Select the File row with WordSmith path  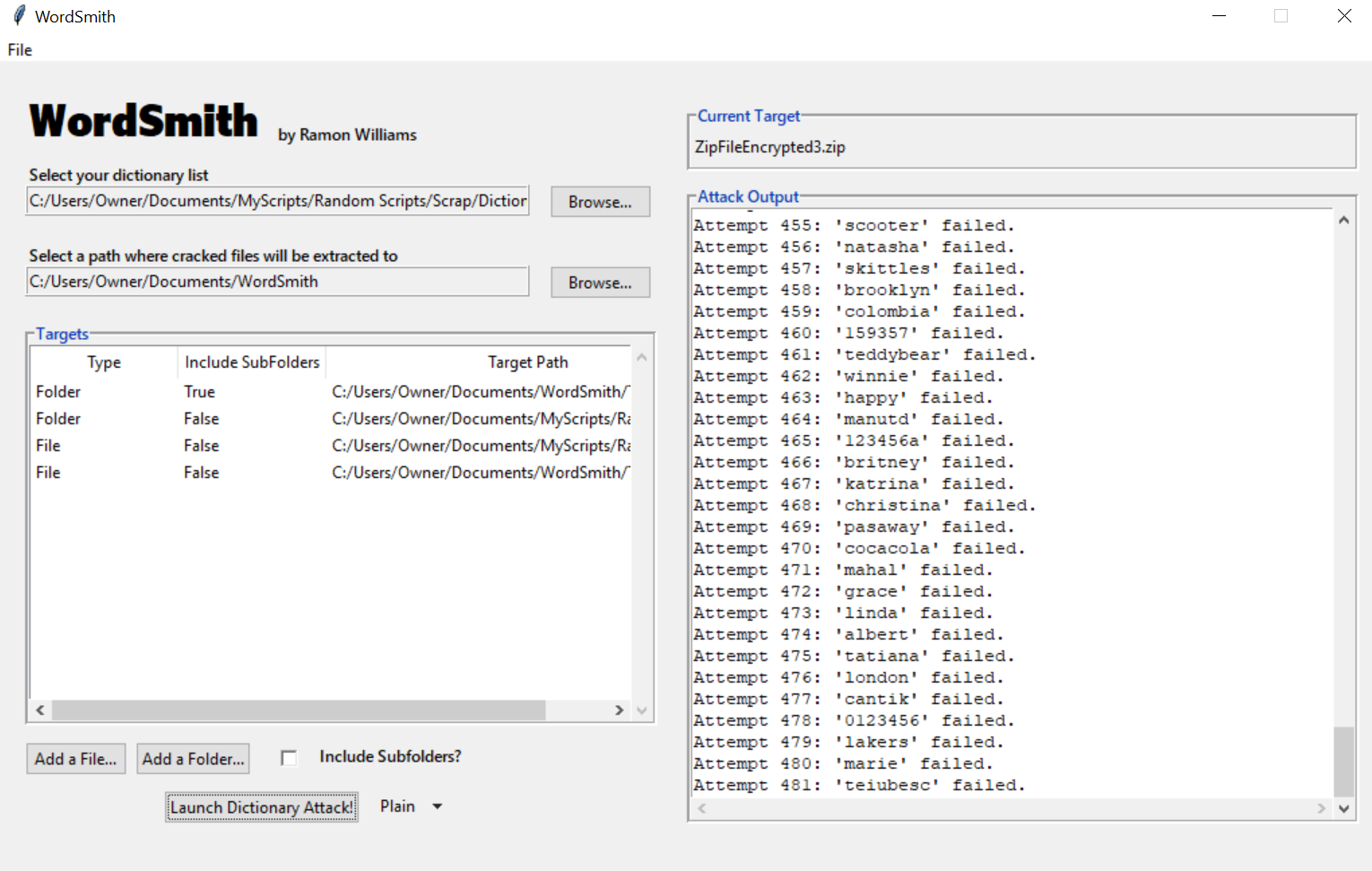pos(331,473)
